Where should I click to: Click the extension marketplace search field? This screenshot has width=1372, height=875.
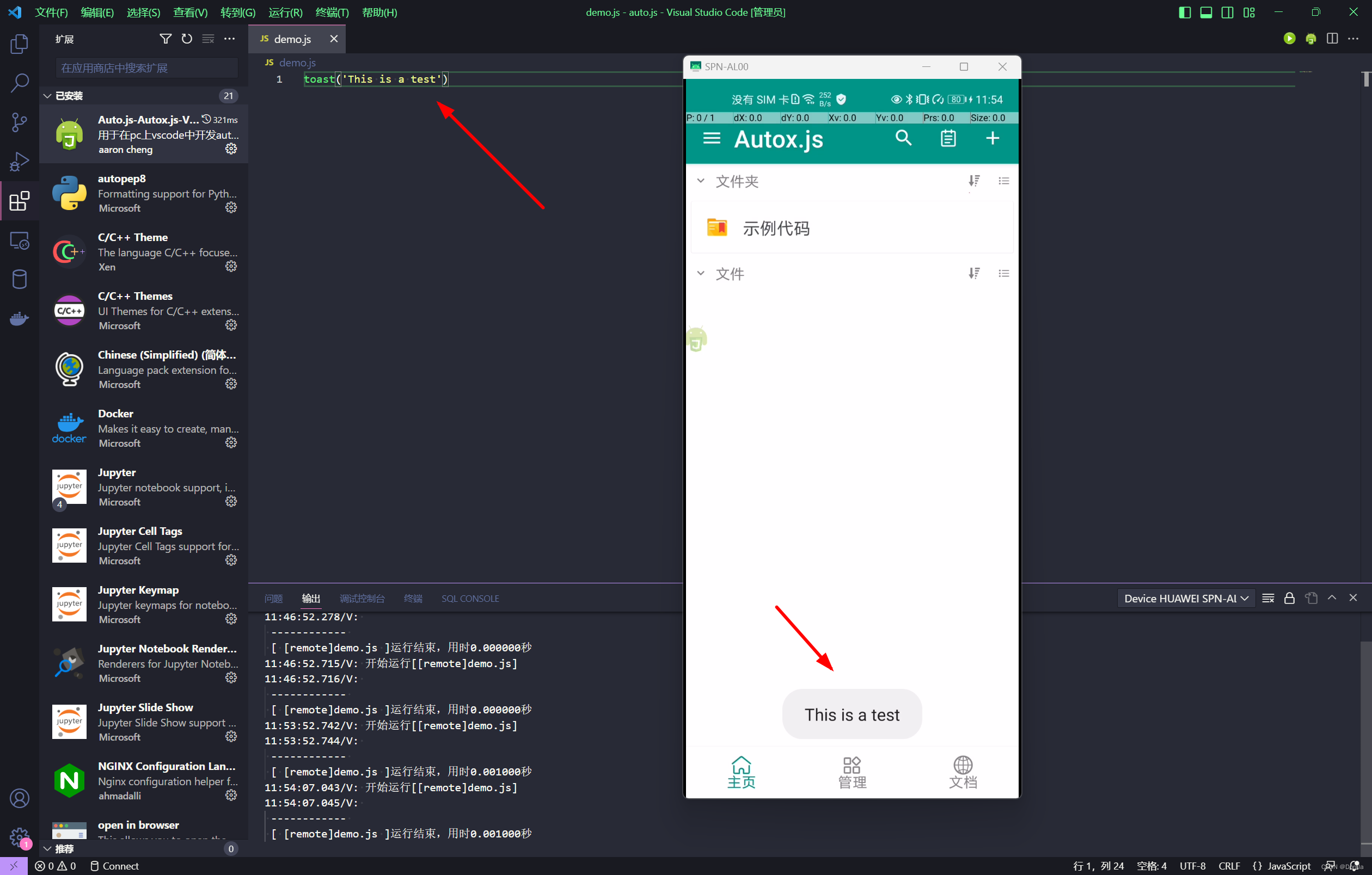pos(146,67)
